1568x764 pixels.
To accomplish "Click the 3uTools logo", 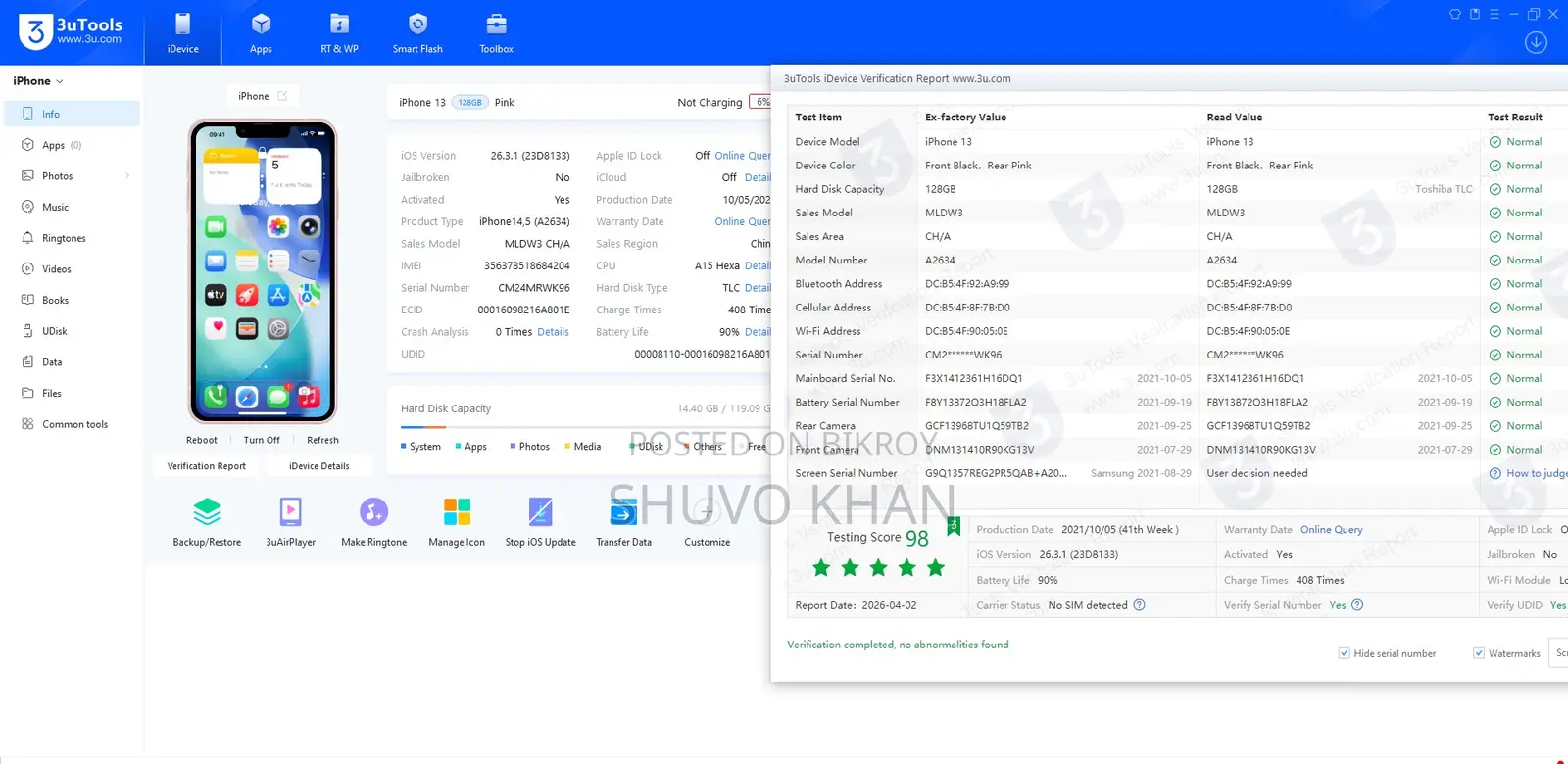I will tap(71, 31).
